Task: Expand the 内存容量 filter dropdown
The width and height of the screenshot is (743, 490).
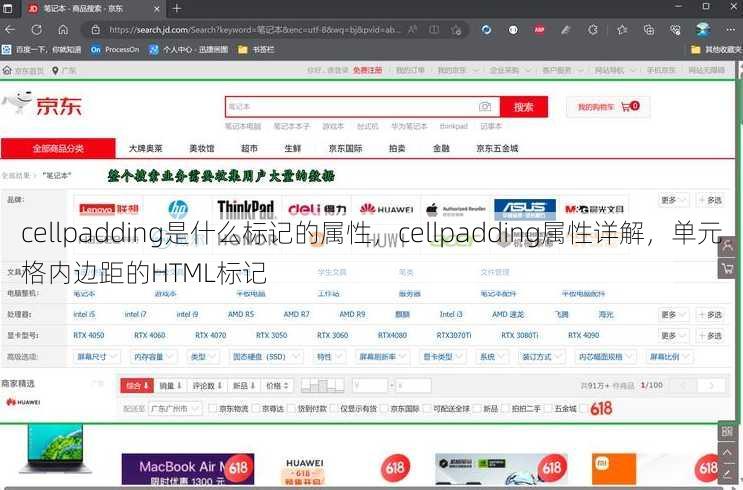Action: pos(153,356)
